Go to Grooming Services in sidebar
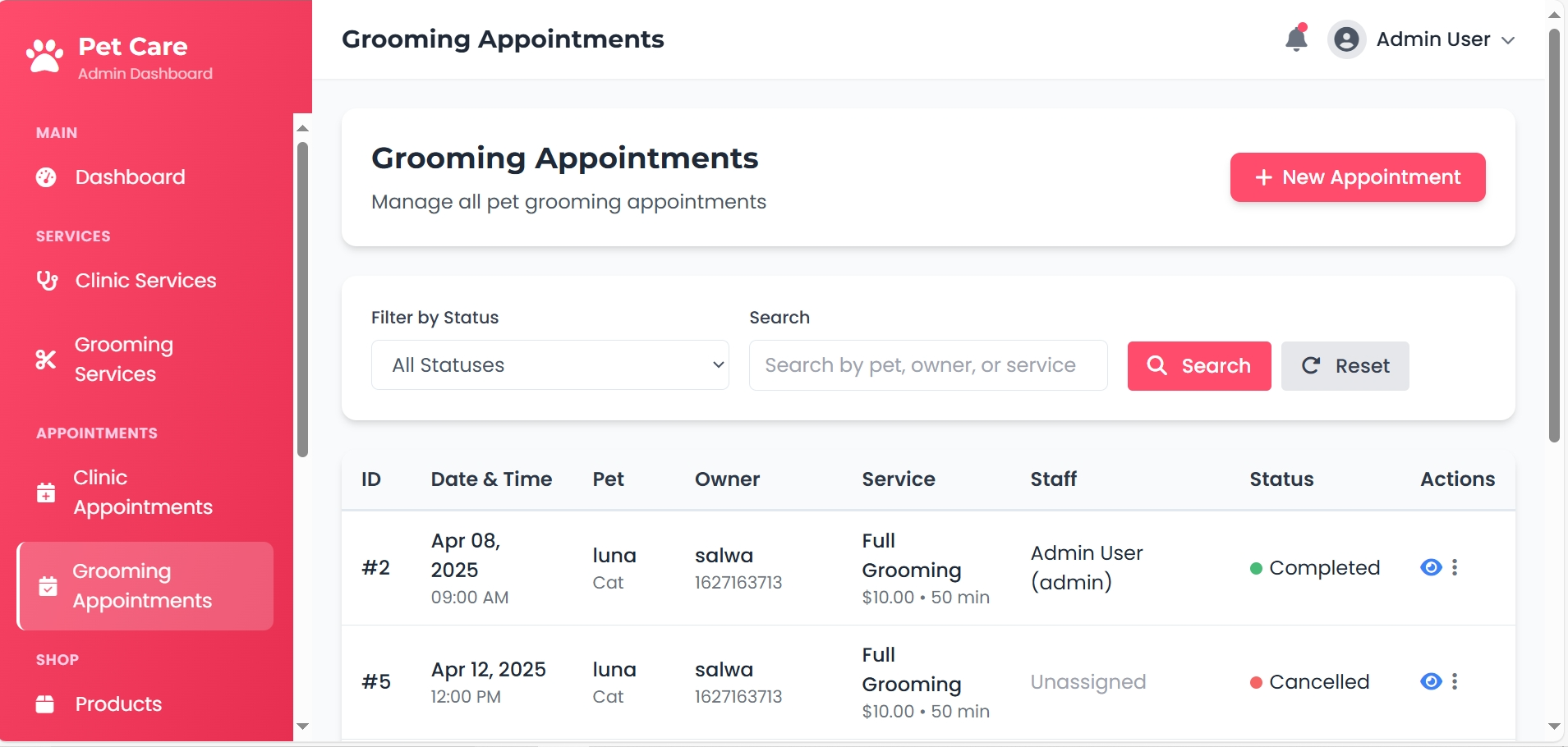This screenshot has height=747, width=1568. pyautogui.click(x=123, y=360)
